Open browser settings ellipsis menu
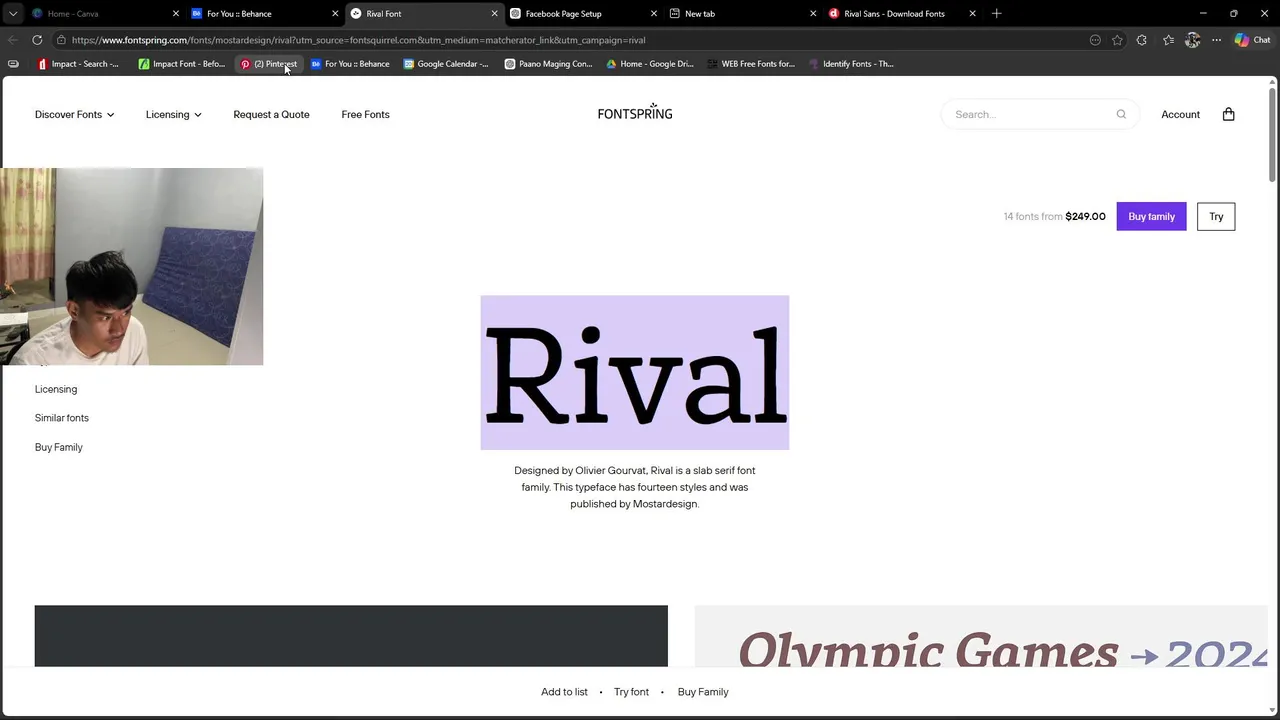Viewport: 1280px width, 720px height. pyautogui.click(x=1216, y=40)
